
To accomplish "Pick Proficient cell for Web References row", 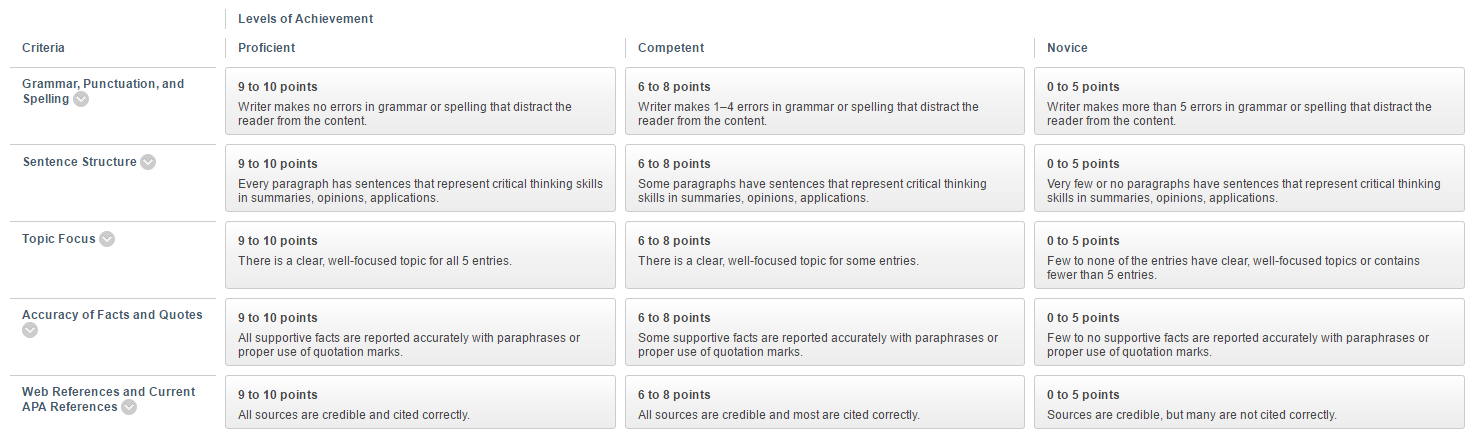I will pos(420,402).
